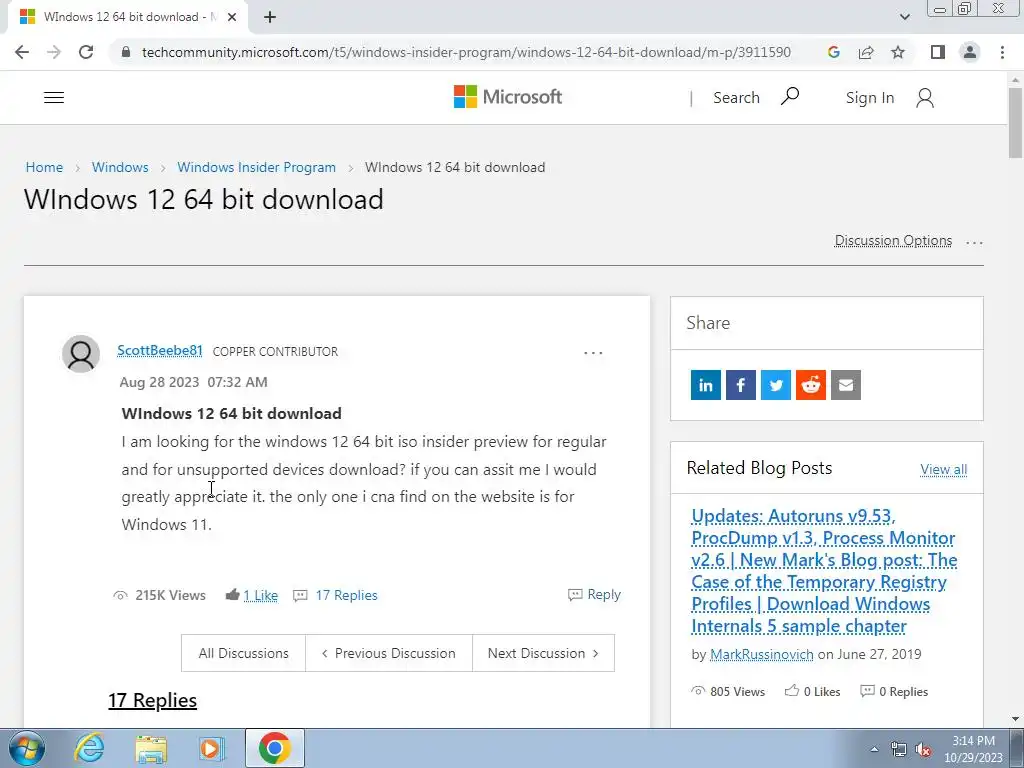Close the current browser tab
This screenshot has height=768, width=1024.
coord(232,17)
